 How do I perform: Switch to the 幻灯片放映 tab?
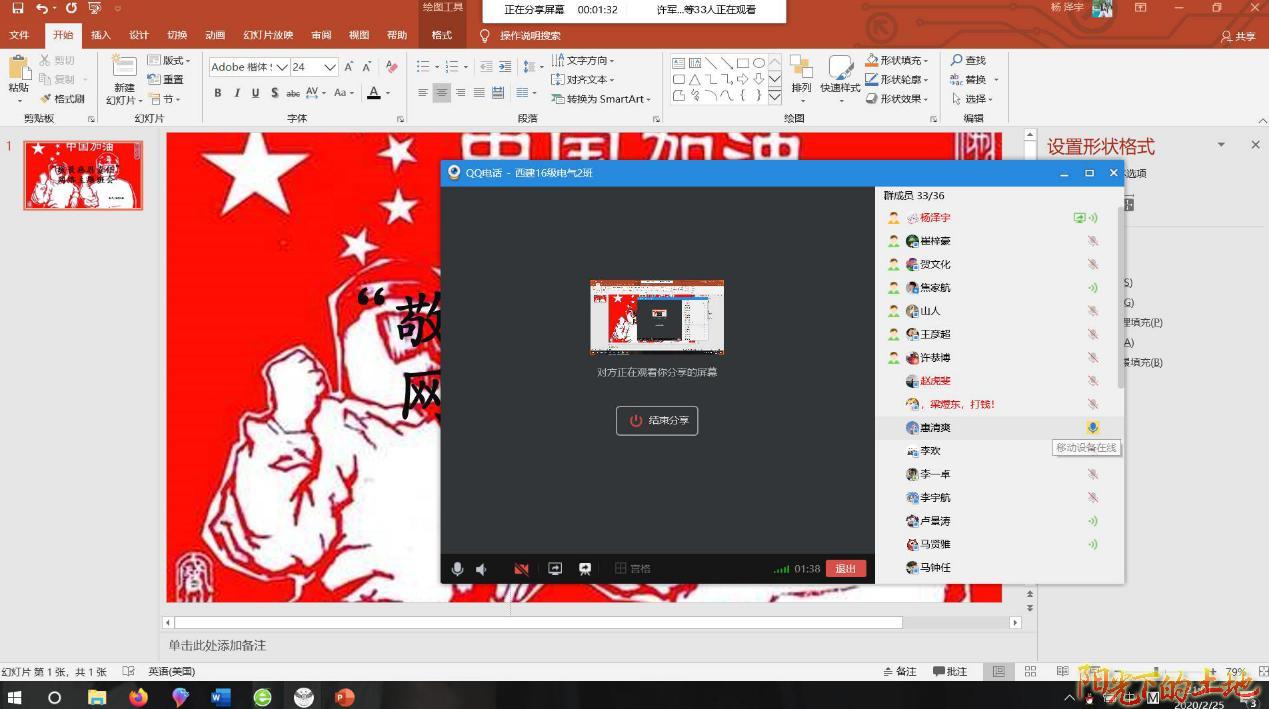coord(268,35)
